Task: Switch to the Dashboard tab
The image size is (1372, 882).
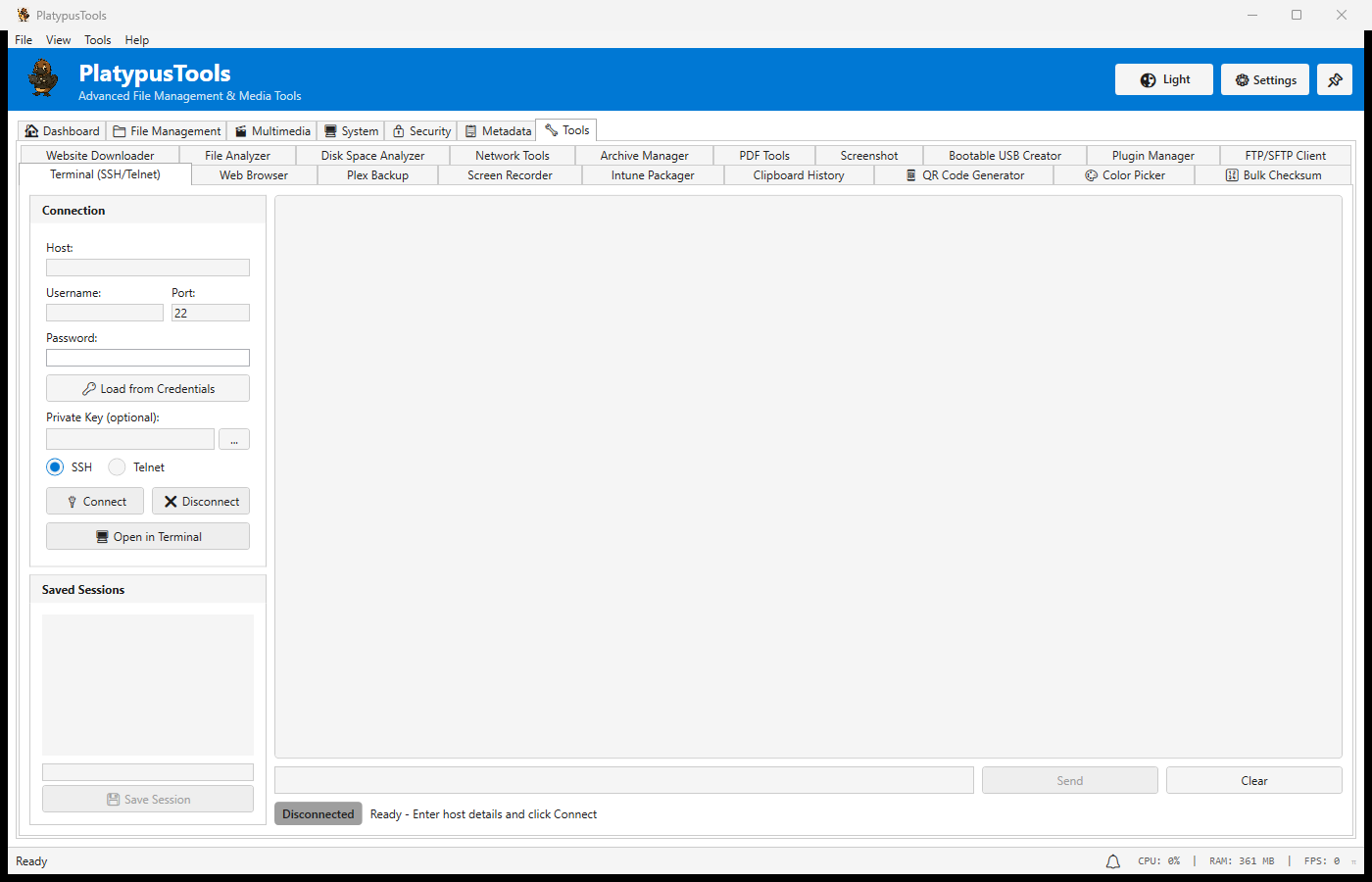Action: pos(63,131)
